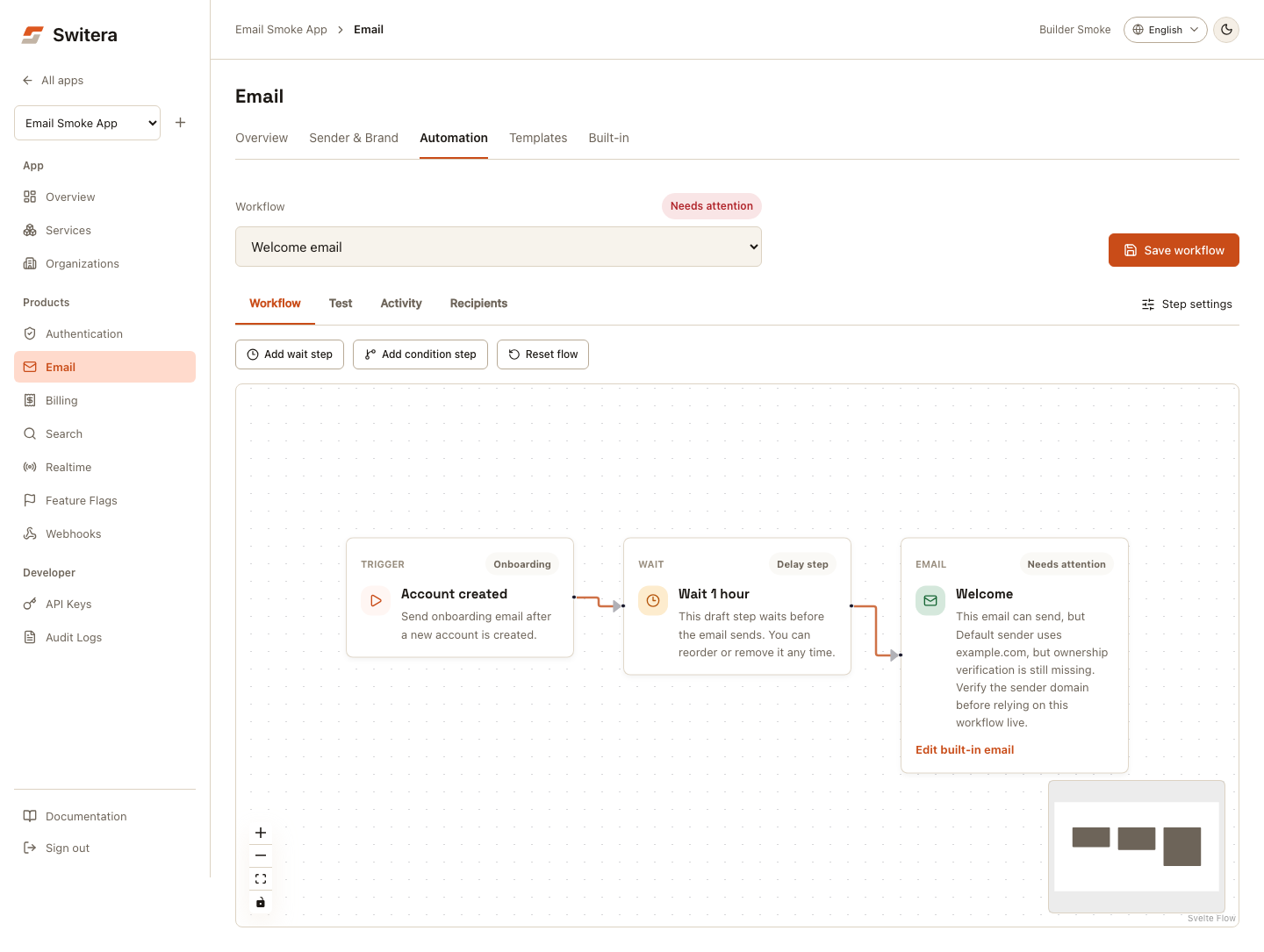This screenshot has width=1264, height=952.
Task: Save the workflow
Action: pyautogui.click(x=1174, y=250)
